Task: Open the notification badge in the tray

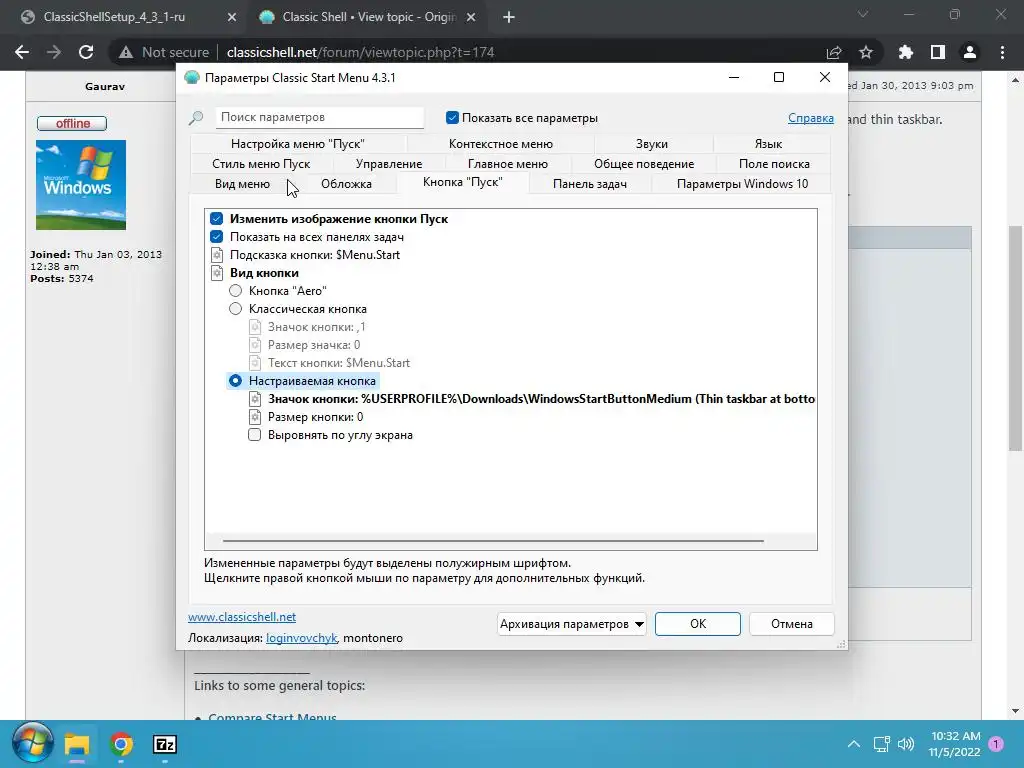Action: [x=996, y=743]
